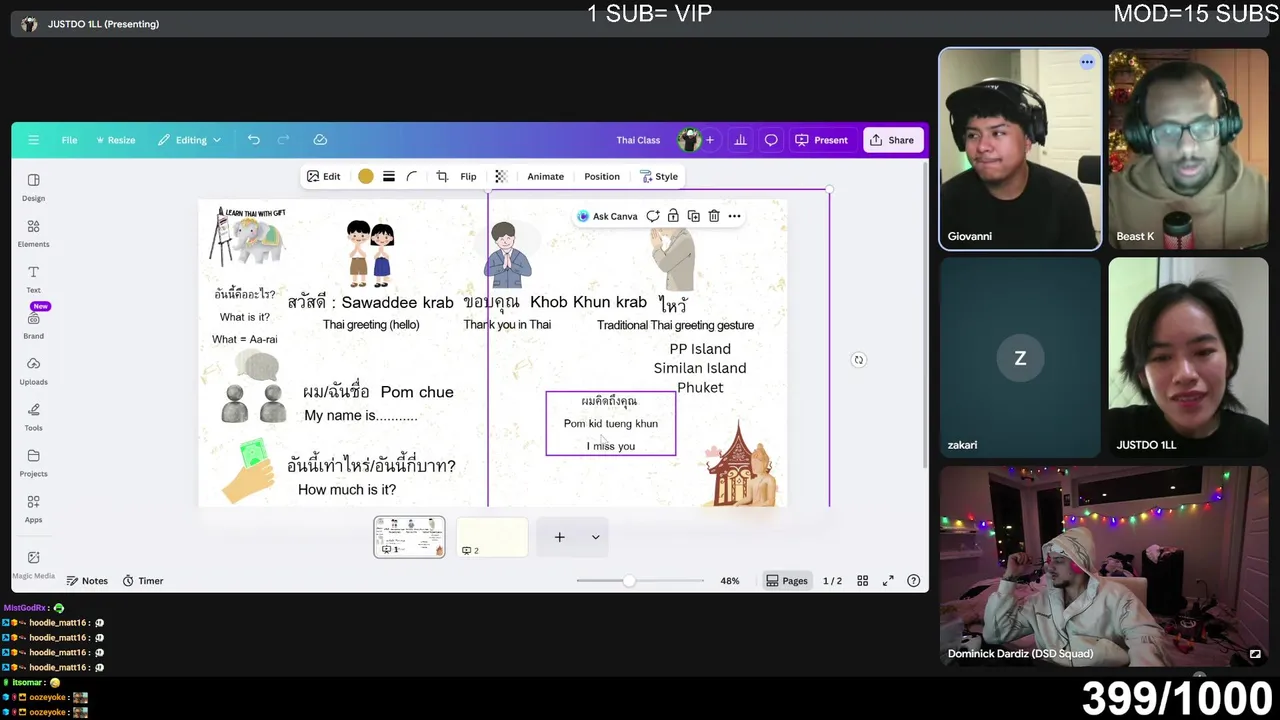The width and height of the screenshot is (1280, 720).
Task: Click Animate in the toolbar
Action: [545, 176]
